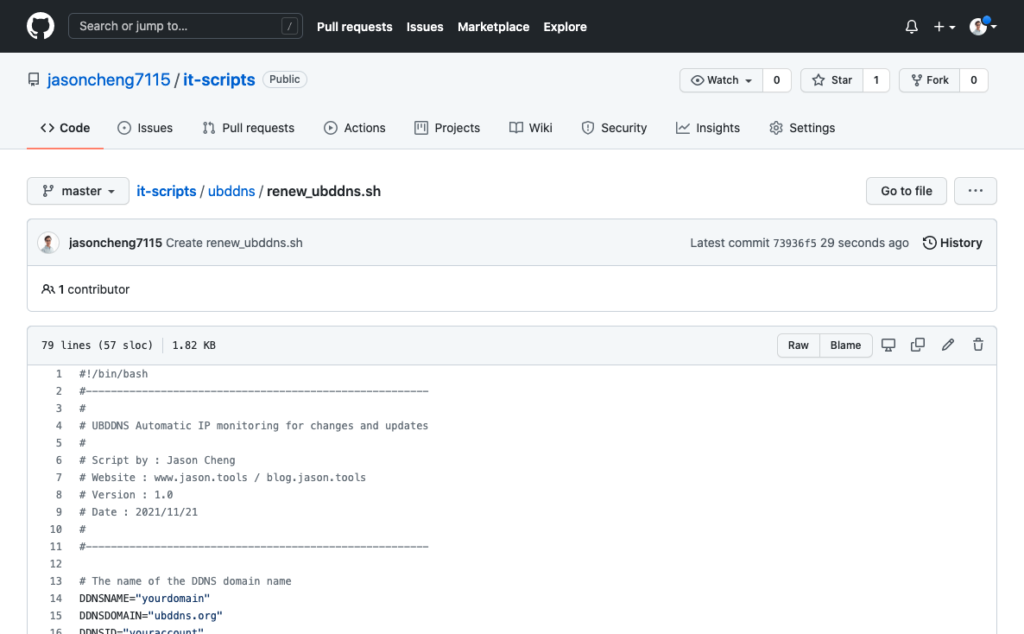The height and width of the screenshot is (634, 1024).
Task: Open the Projects tab
Action: (447, 128)
